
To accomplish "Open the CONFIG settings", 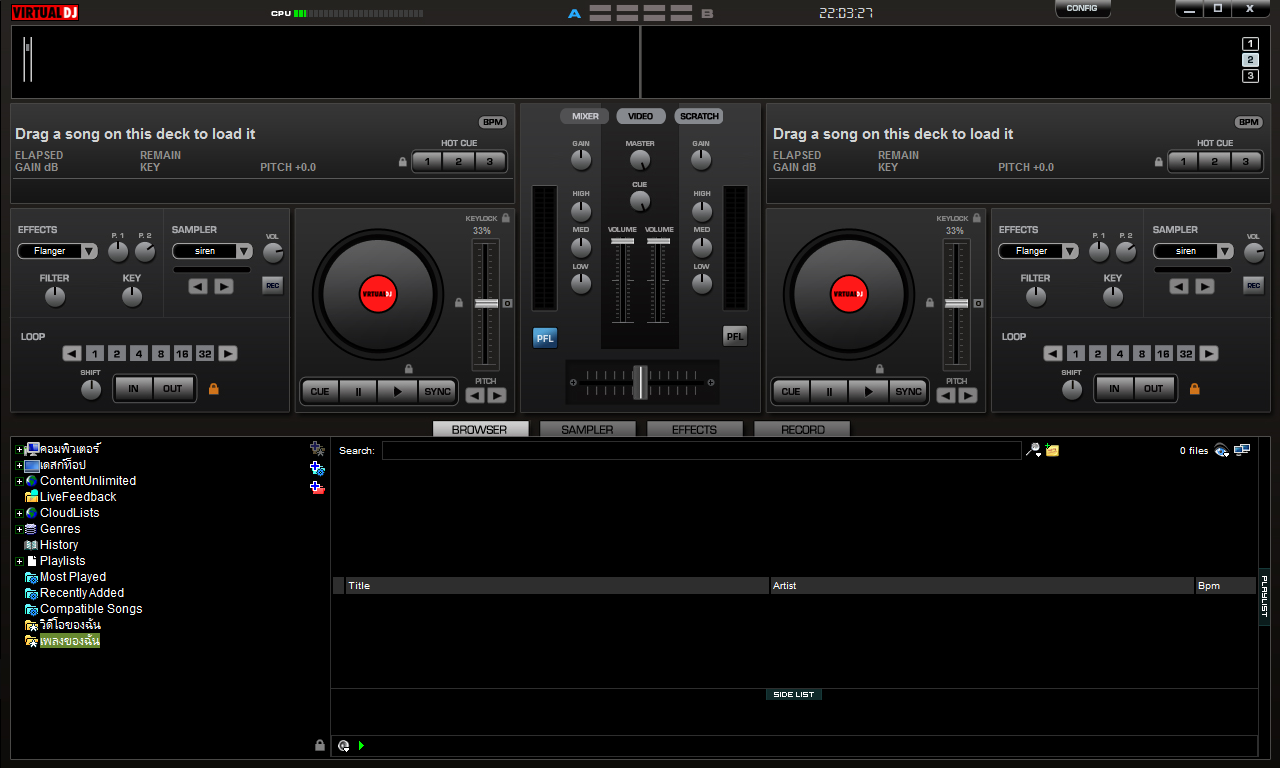I will coord(1082,9).
